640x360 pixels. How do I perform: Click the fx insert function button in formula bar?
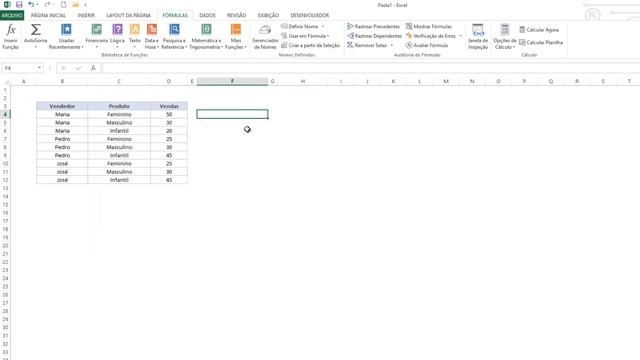coord(93,68)
